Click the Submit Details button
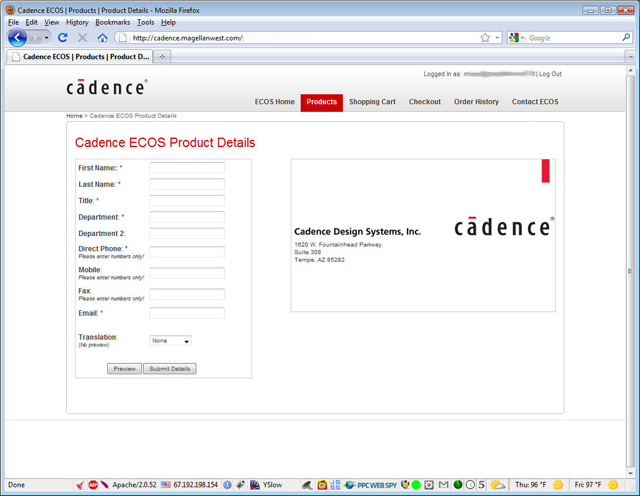 click(170, 369)
